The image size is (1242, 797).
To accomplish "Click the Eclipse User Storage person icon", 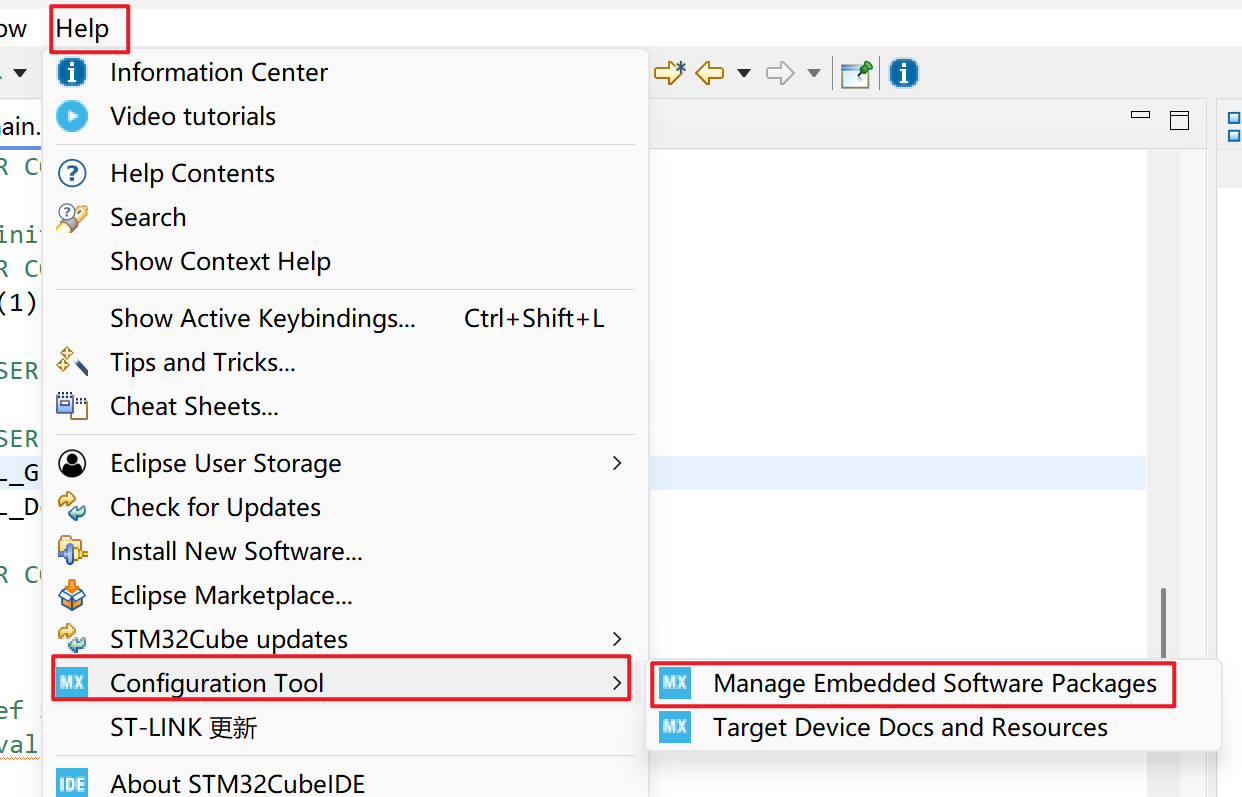I will coord(72,463).
